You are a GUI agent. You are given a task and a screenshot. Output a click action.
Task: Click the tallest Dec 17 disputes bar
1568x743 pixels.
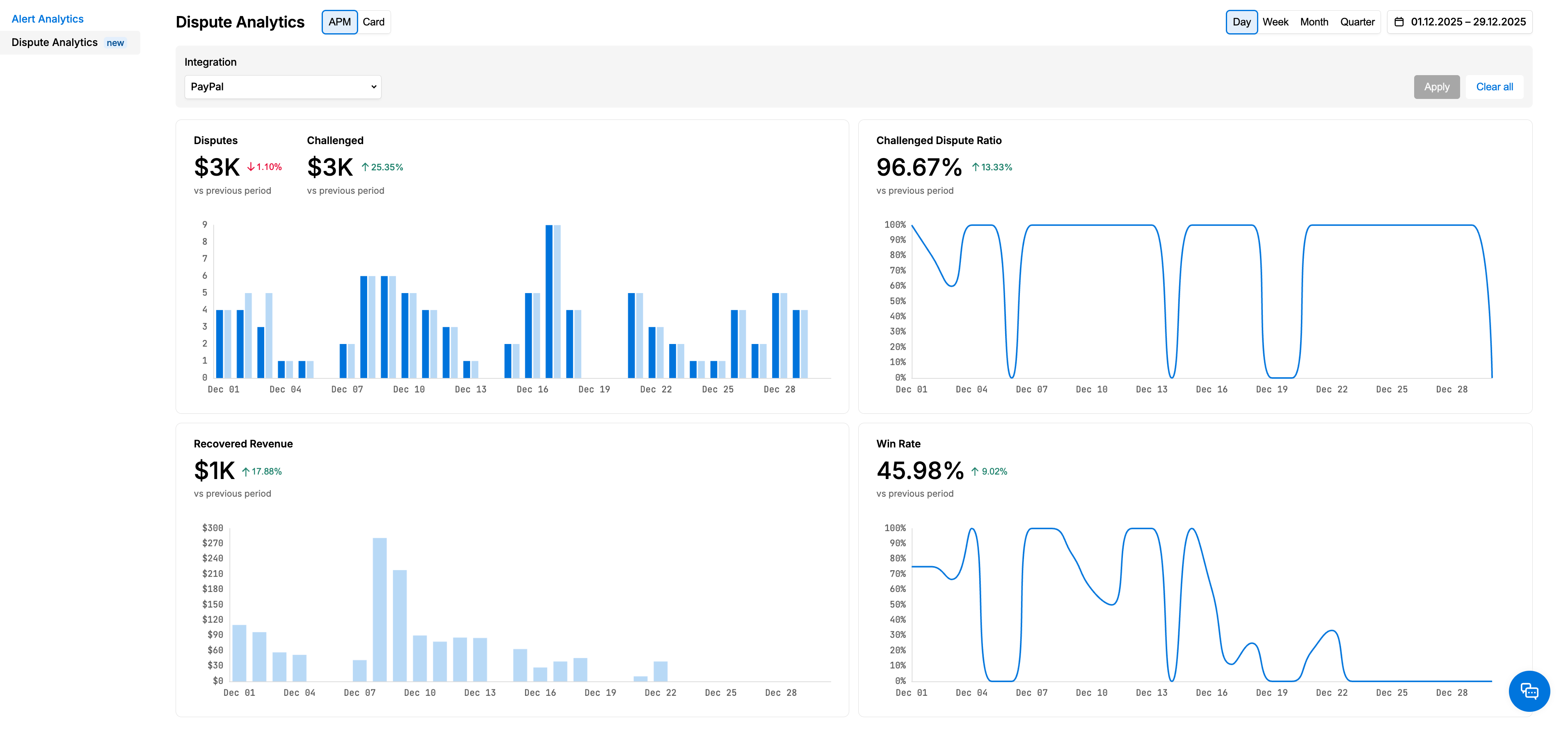(549, 301)
